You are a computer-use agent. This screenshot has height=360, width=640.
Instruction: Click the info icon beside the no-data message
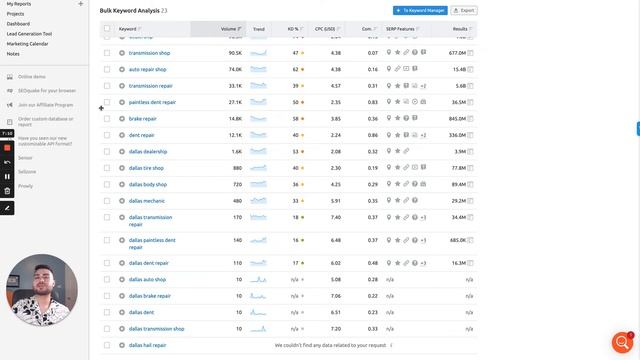point(391,345)
